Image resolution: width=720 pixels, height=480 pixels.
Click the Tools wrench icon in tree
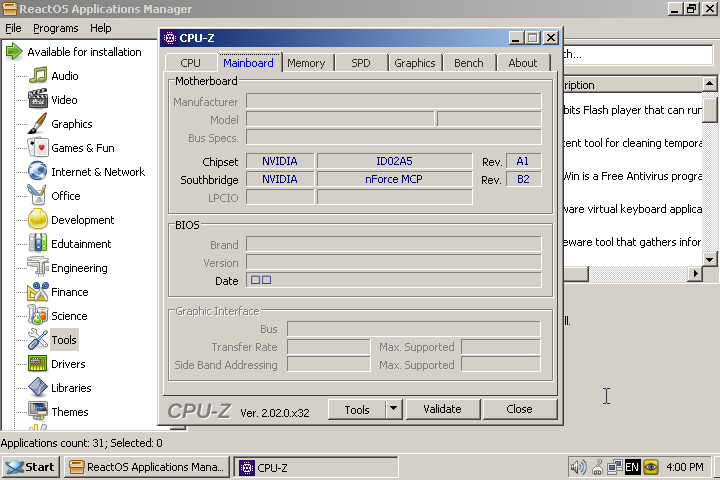(38, 339)
